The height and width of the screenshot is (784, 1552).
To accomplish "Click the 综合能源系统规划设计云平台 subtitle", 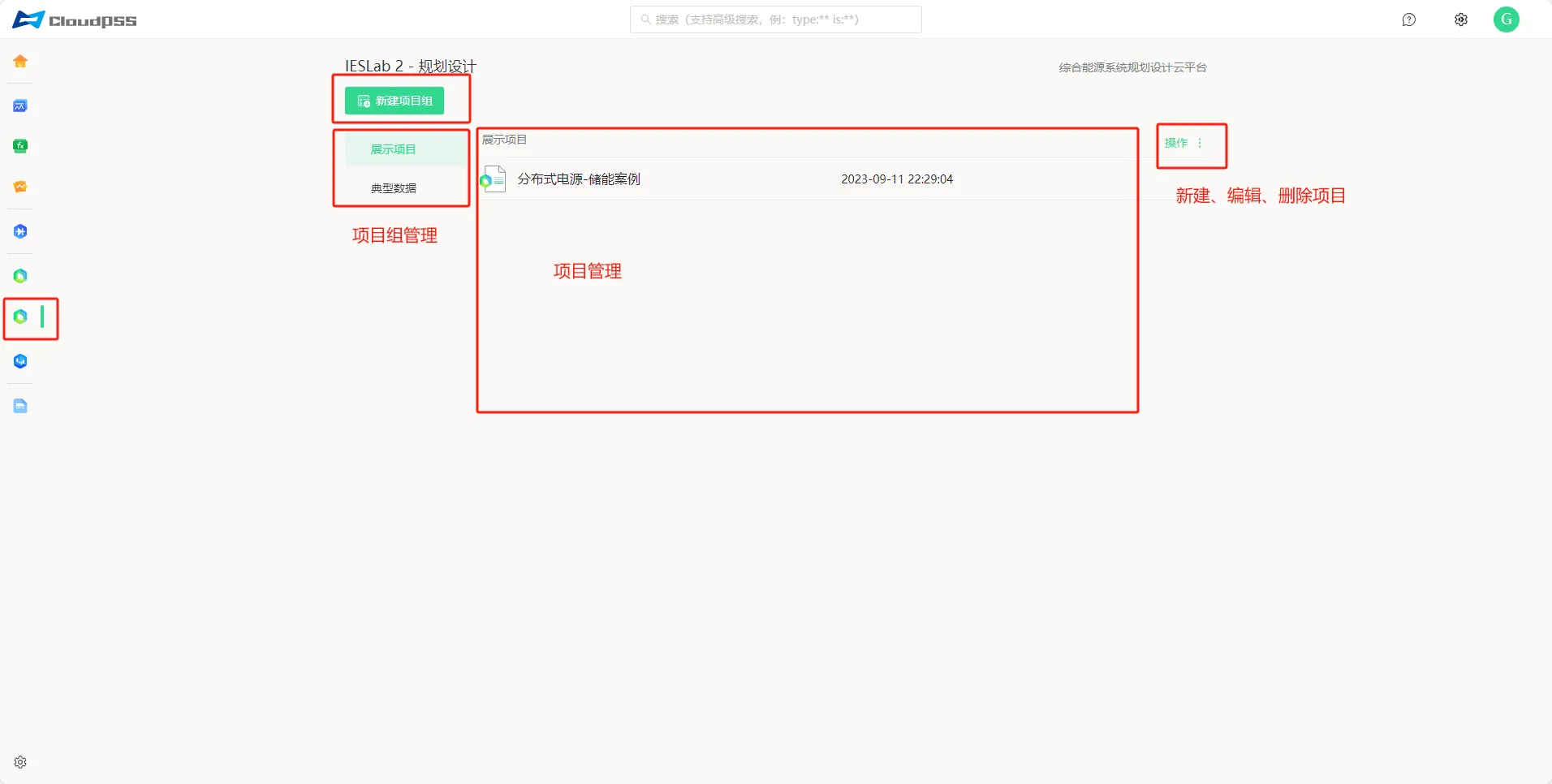I will click(x=1132, y=67).
